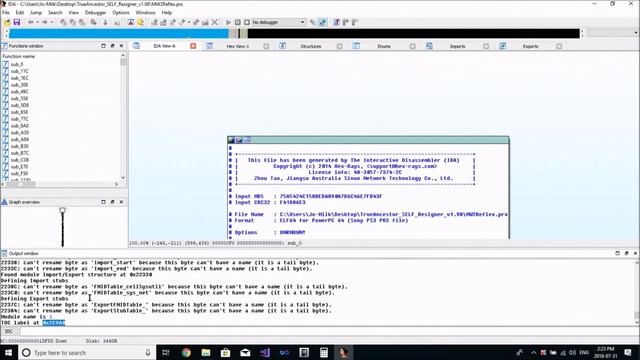
Task: Click the IDC language button
Action: [9, 331]
